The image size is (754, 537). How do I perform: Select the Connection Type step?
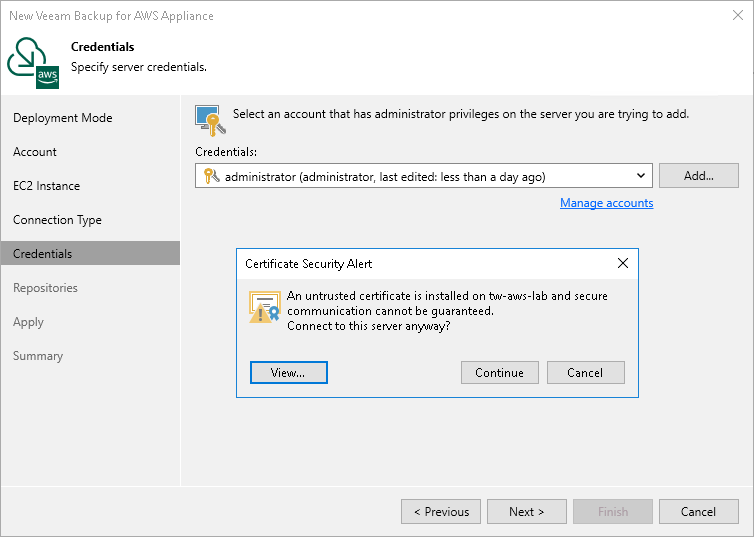click(58, 220)
